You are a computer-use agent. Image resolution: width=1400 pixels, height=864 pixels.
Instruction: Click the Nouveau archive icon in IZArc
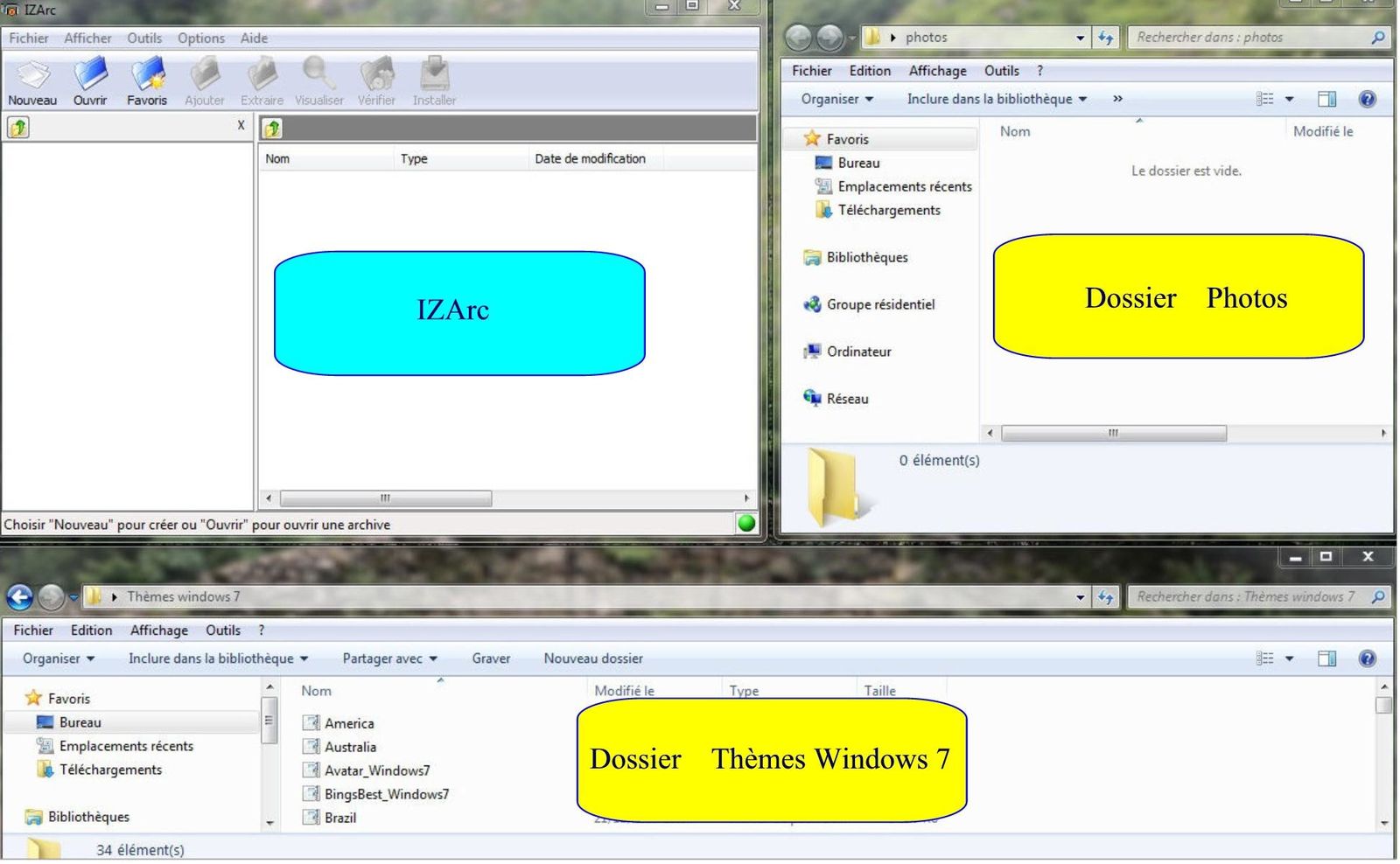pyautogui.click(x=33, y=75)
